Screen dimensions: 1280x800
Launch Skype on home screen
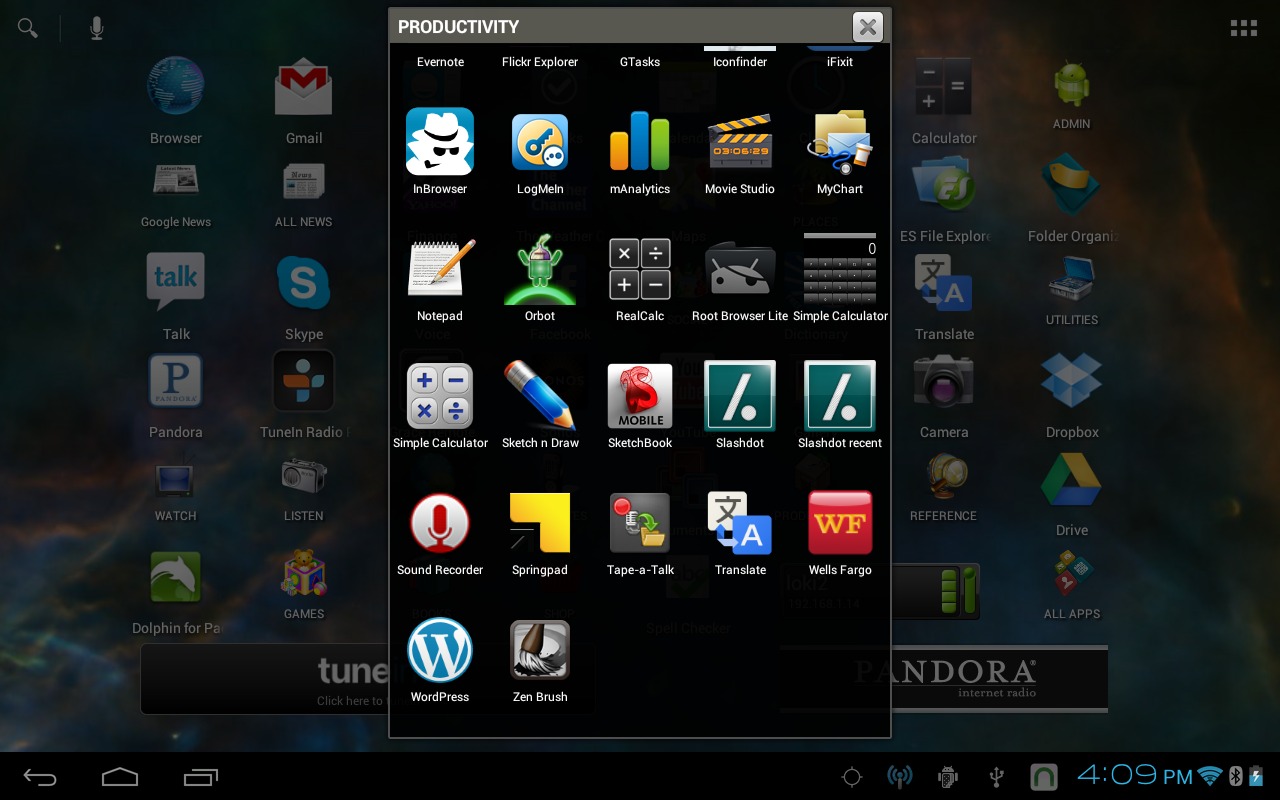point(304,297)
